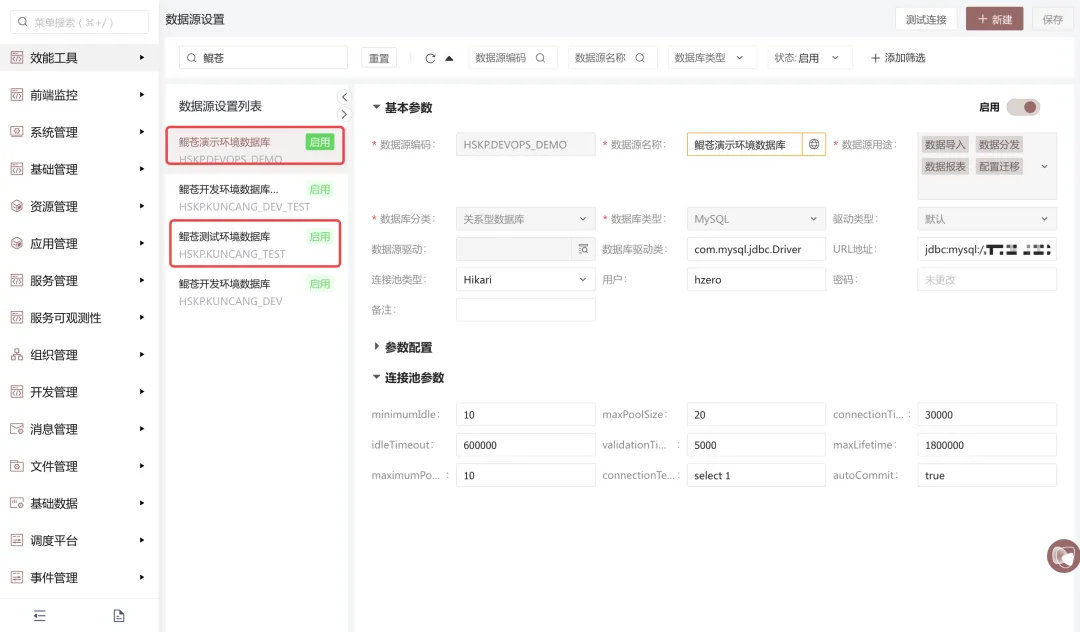Screen dimensions: 1080x632
Task: Select 鲲苍开发环境数据库 HSKP.KUNCANG_DEV_TEST entry
Action: [x=256, y=198]
